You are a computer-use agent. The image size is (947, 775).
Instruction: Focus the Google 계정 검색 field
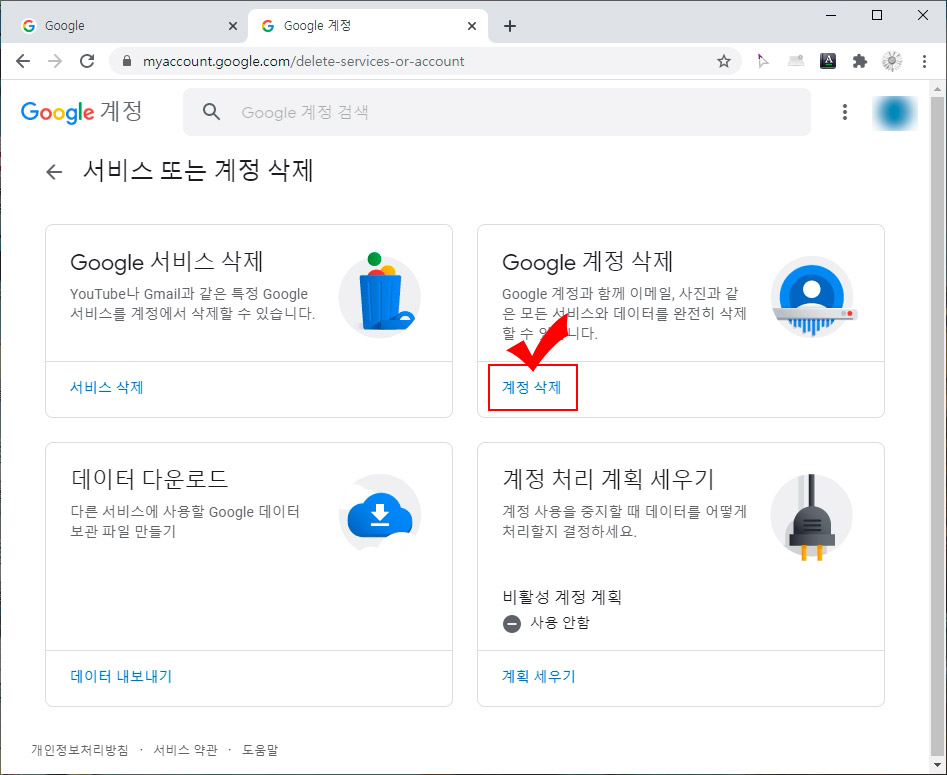coord(496,112)
